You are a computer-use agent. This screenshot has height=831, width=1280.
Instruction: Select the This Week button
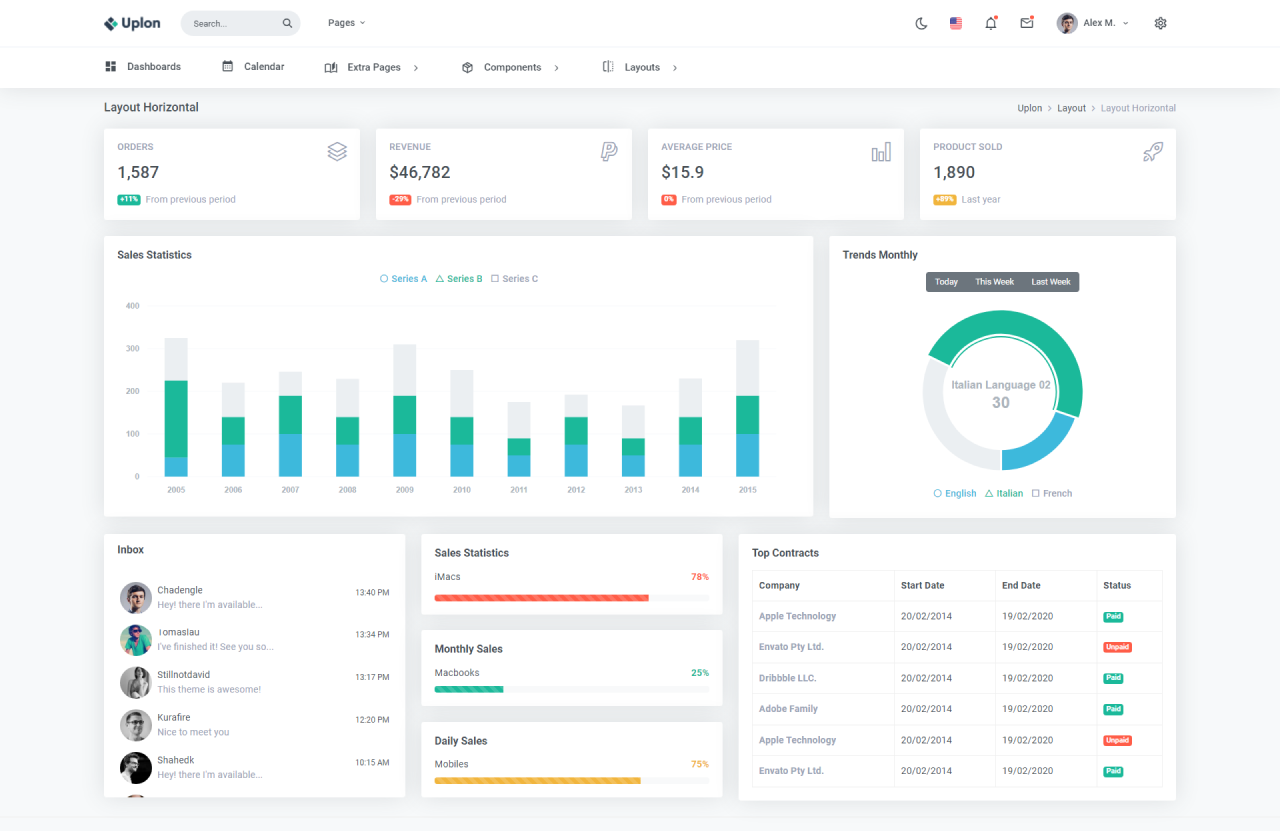coord(995,282)
